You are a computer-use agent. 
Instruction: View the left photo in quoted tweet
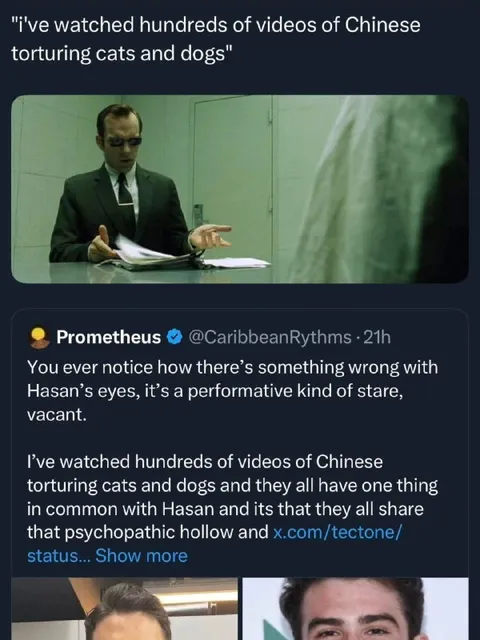coord(124,609)
